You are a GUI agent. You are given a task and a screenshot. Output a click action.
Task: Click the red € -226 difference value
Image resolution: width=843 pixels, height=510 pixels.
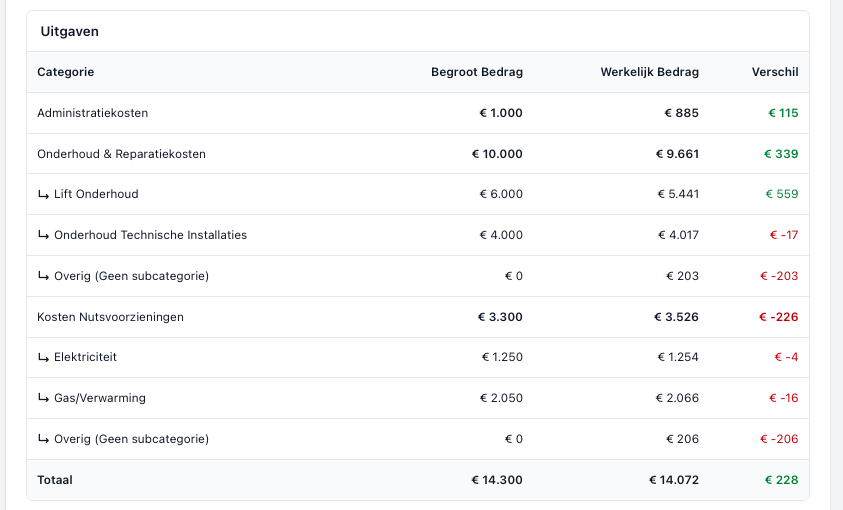tap(778, 317)
